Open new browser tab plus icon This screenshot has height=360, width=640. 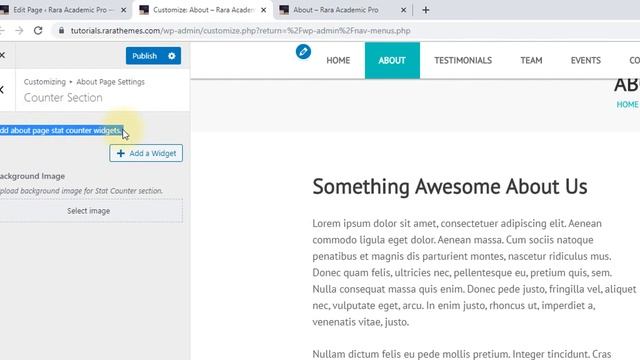[426, 10]
